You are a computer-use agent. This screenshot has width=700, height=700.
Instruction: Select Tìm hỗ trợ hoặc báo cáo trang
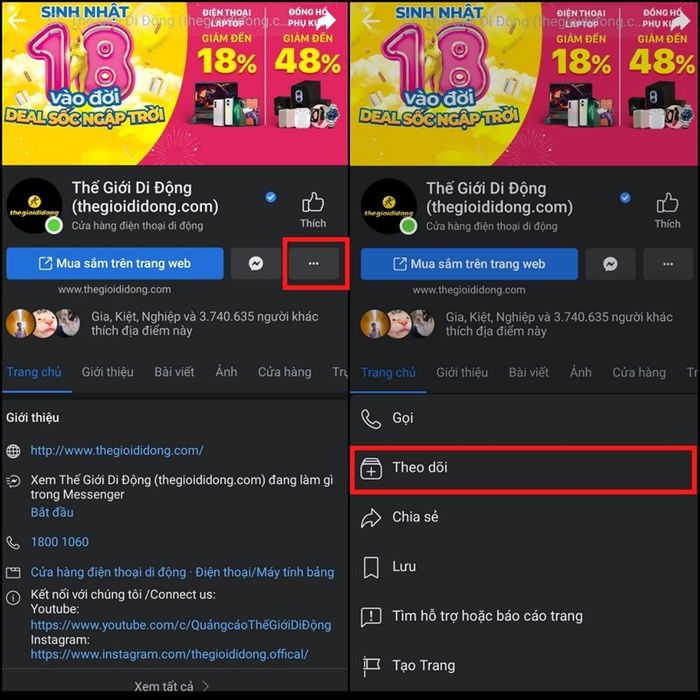523,617
